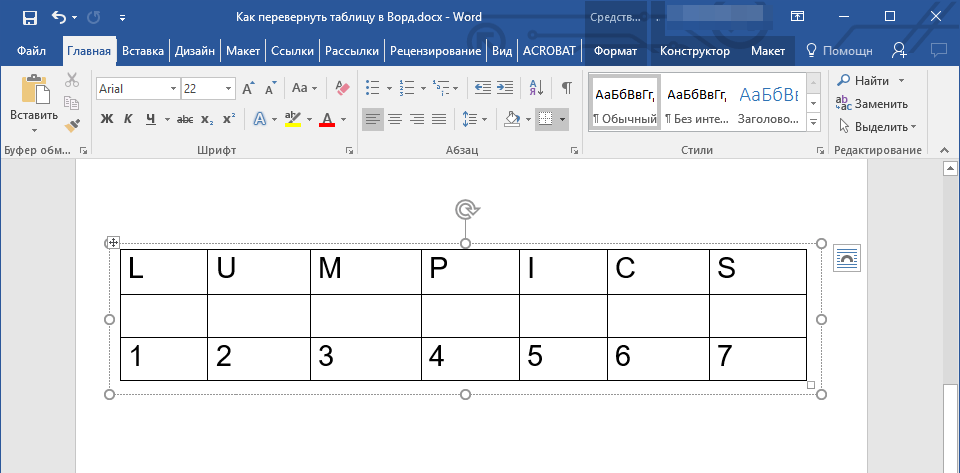The height and width of the screenshot is (473, 960).
Task: Click the Заменить button
Action: (872, 103)
